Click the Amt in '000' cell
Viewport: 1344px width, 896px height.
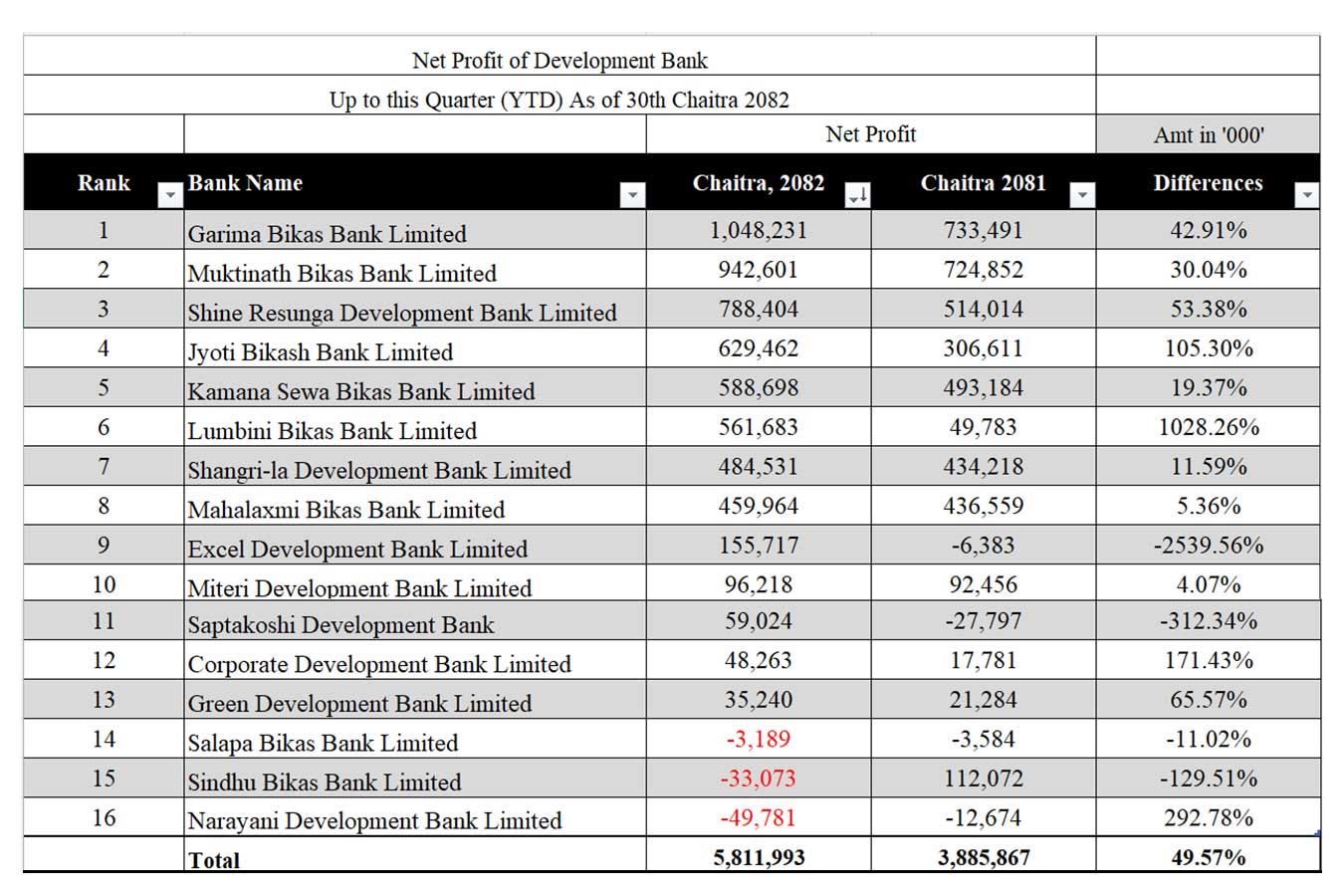[1208, 135]
